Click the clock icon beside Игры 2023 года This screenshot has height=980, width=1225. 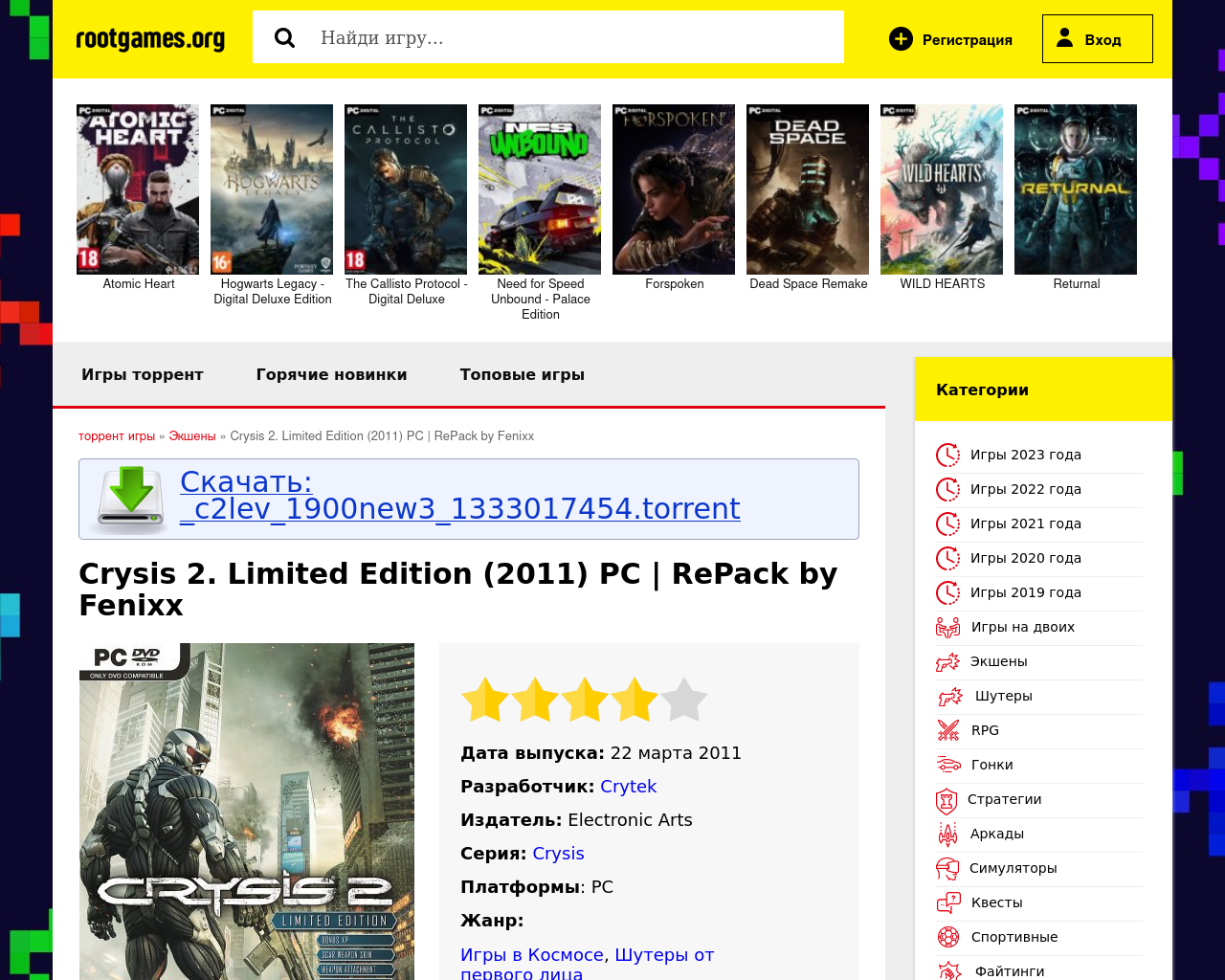[x=947, y=455]
